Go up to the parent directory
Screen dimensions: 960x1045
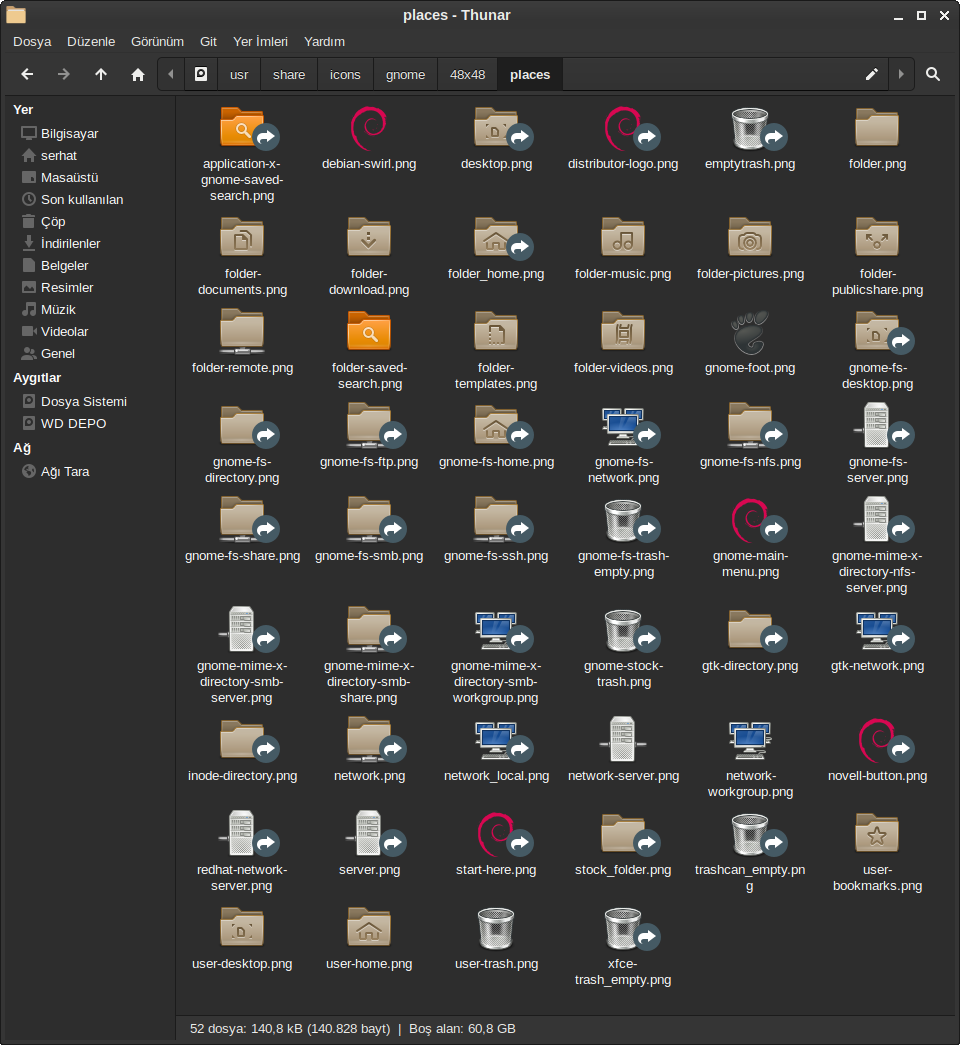(x=101, y=74)
